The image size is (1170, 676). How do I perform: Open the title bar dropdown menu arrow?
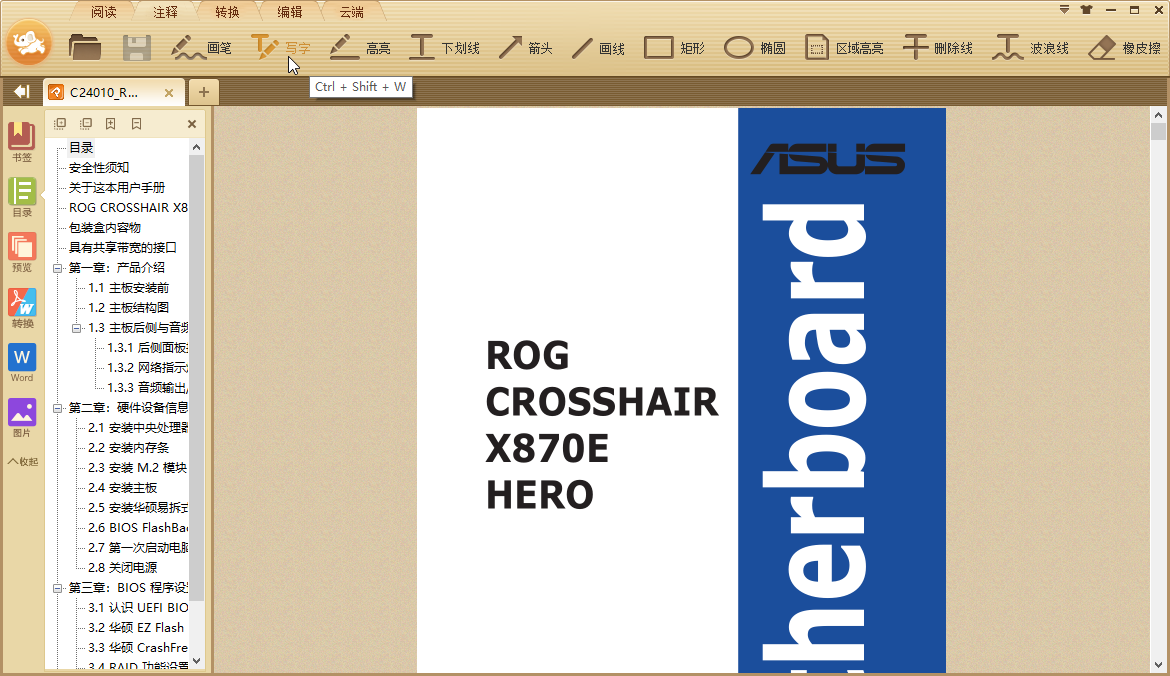(x=1064, y=10)
